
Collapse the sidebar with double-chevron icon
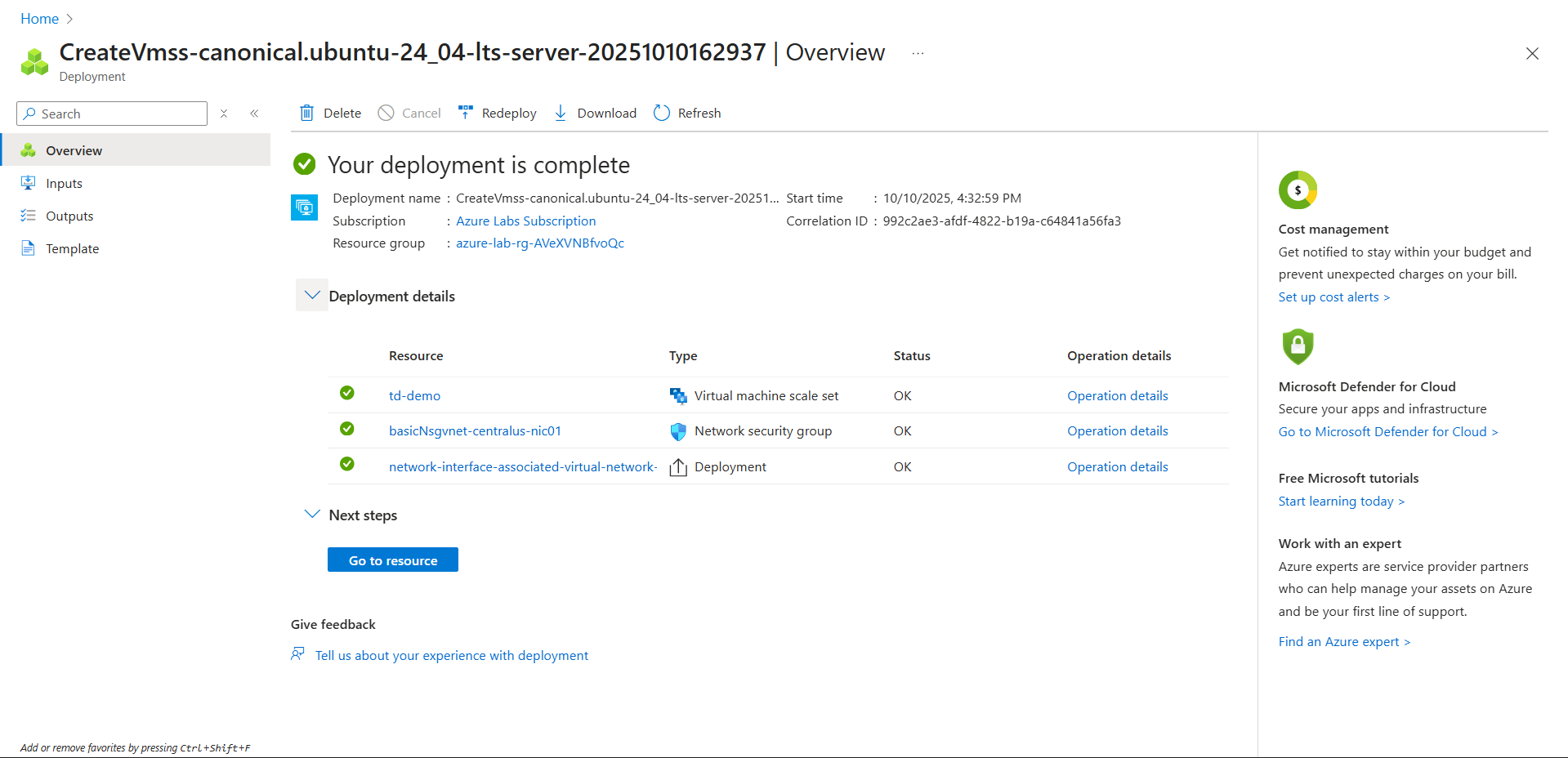pyautogui.click(x=254, y=114)
